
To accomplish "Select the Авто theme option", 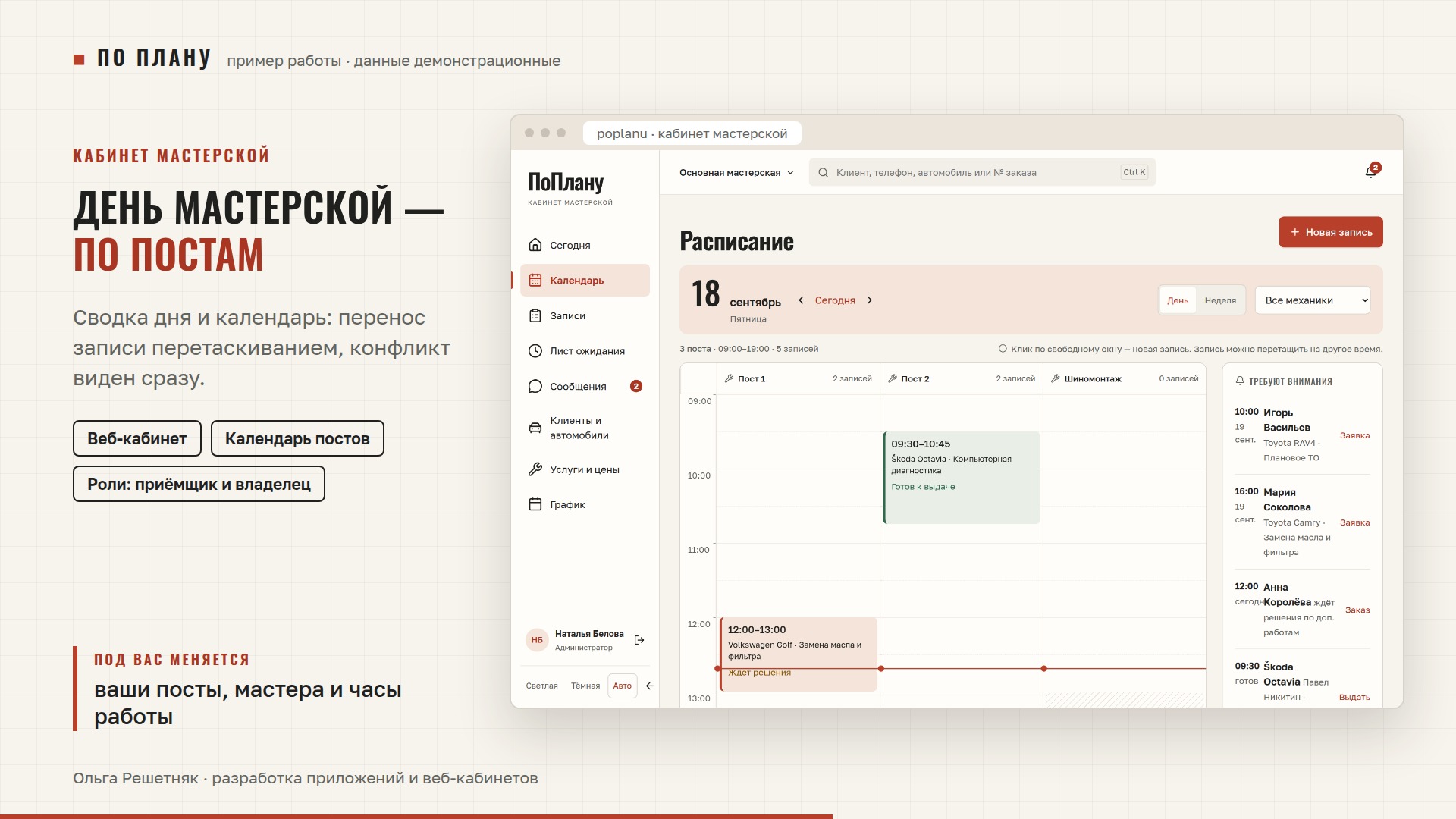I will pyautogui.click(x=623, y=686).
